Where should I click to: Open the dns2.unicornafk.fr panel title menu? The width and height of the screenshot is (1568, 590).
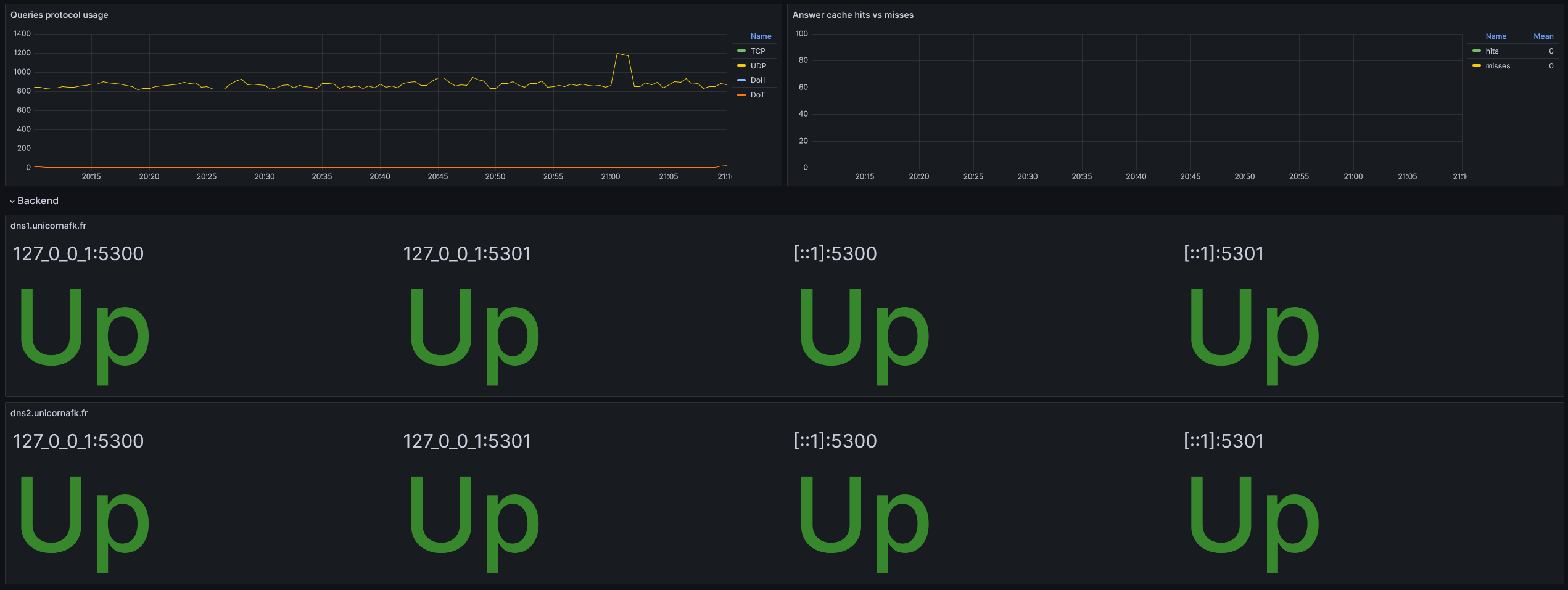(49, 413)
